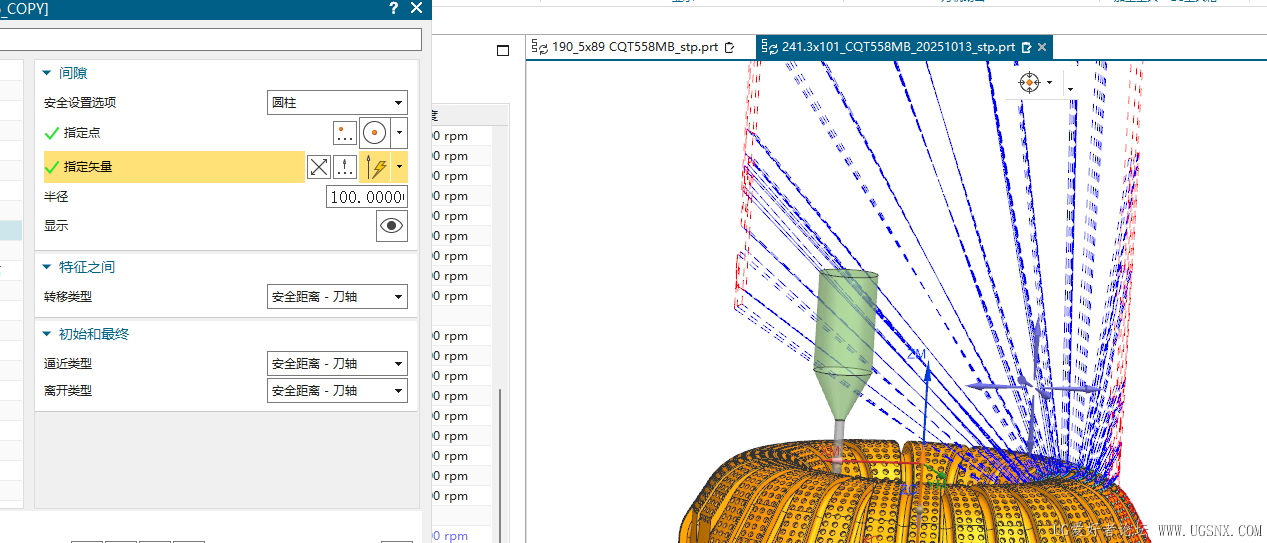Open the 离开类型 dropdown
The width and height of the screenshot is (1267, 543).
pos(337,391)
